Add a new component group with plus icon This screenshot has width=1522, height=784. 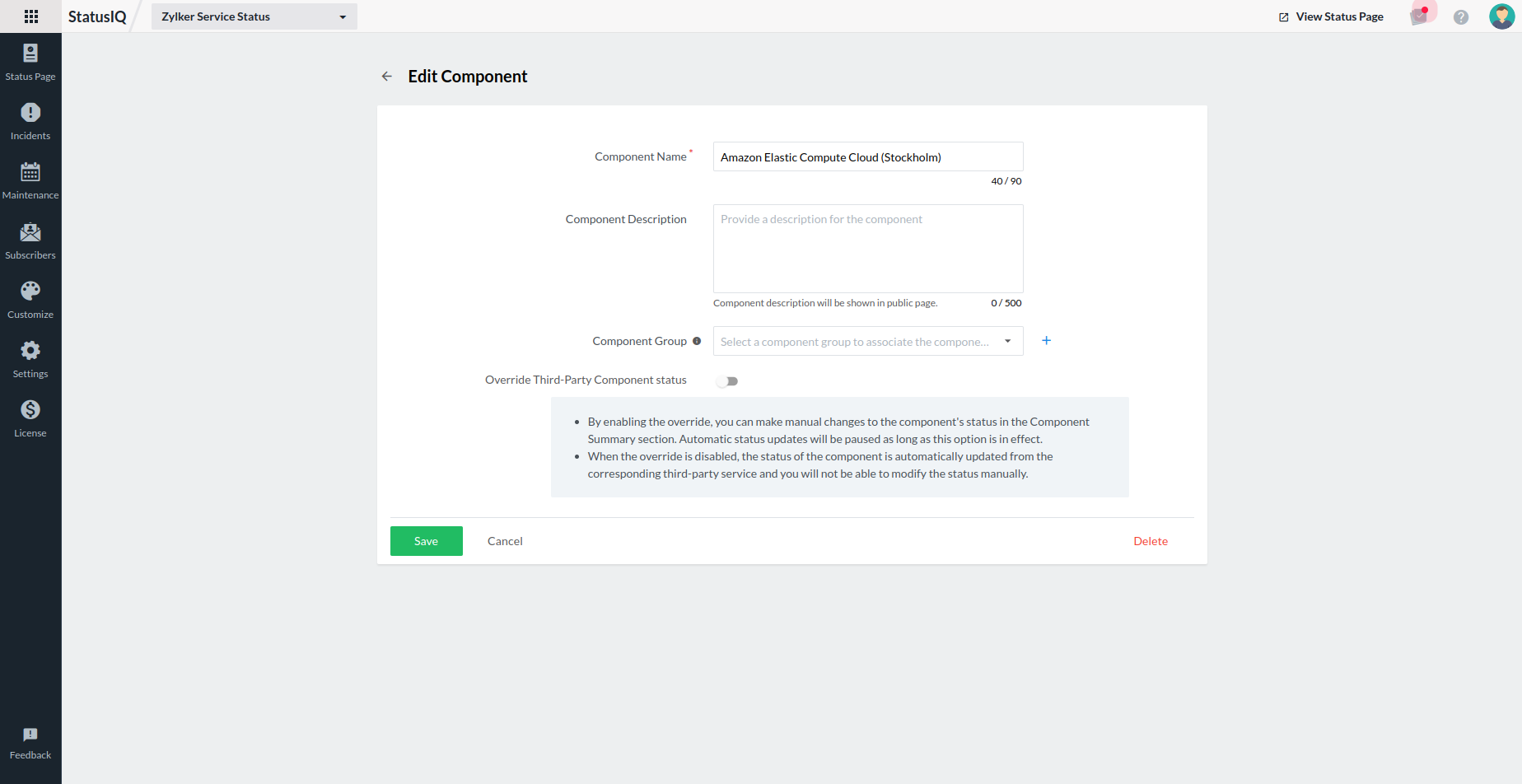(x=1046, y=340)
